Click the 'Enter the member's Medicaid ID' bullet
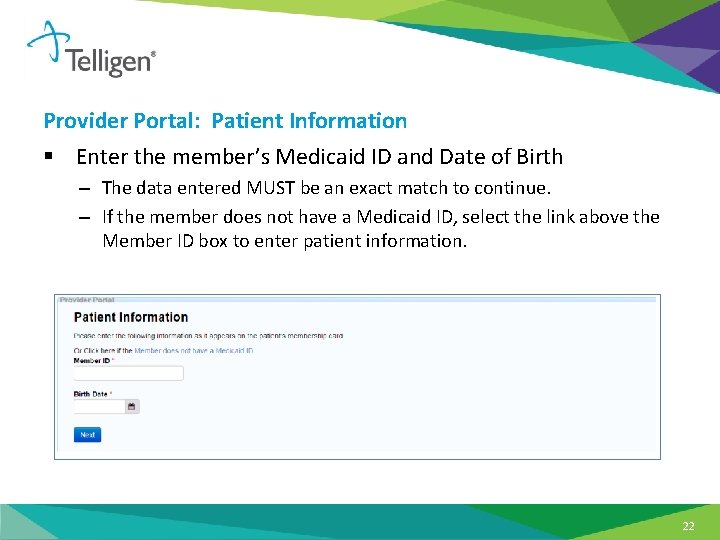Screen dimensions: 720x540 (319, 157)
